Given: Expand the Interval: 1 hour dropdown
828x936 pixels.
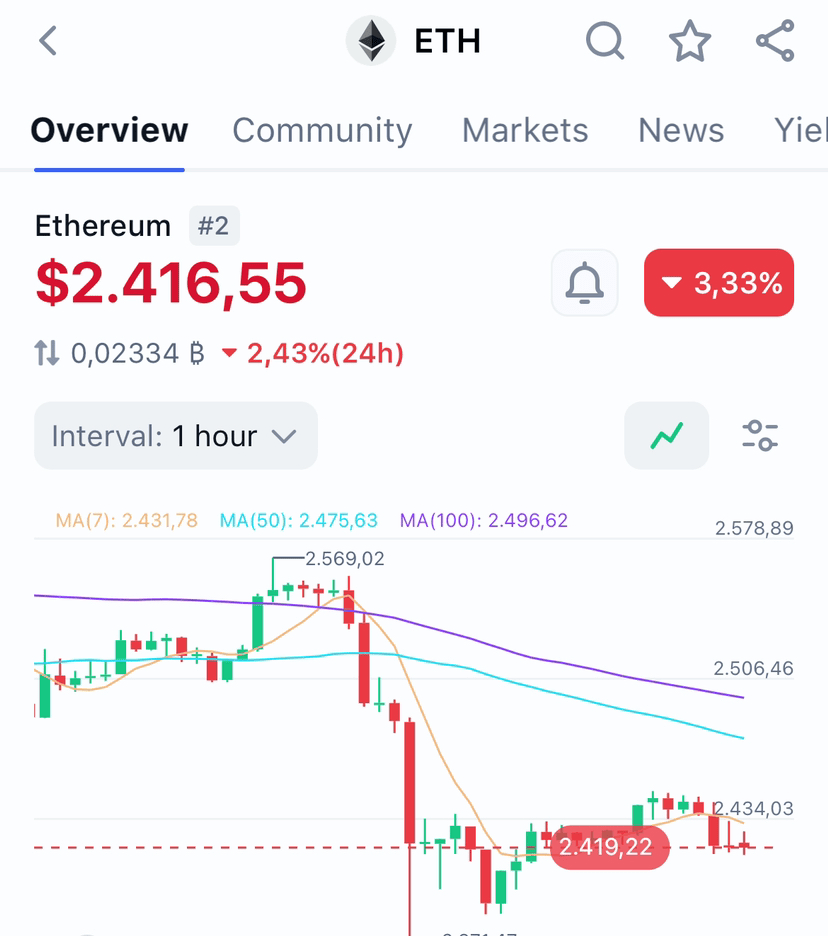Looking at the screenshot, I should tap(176, 436).
